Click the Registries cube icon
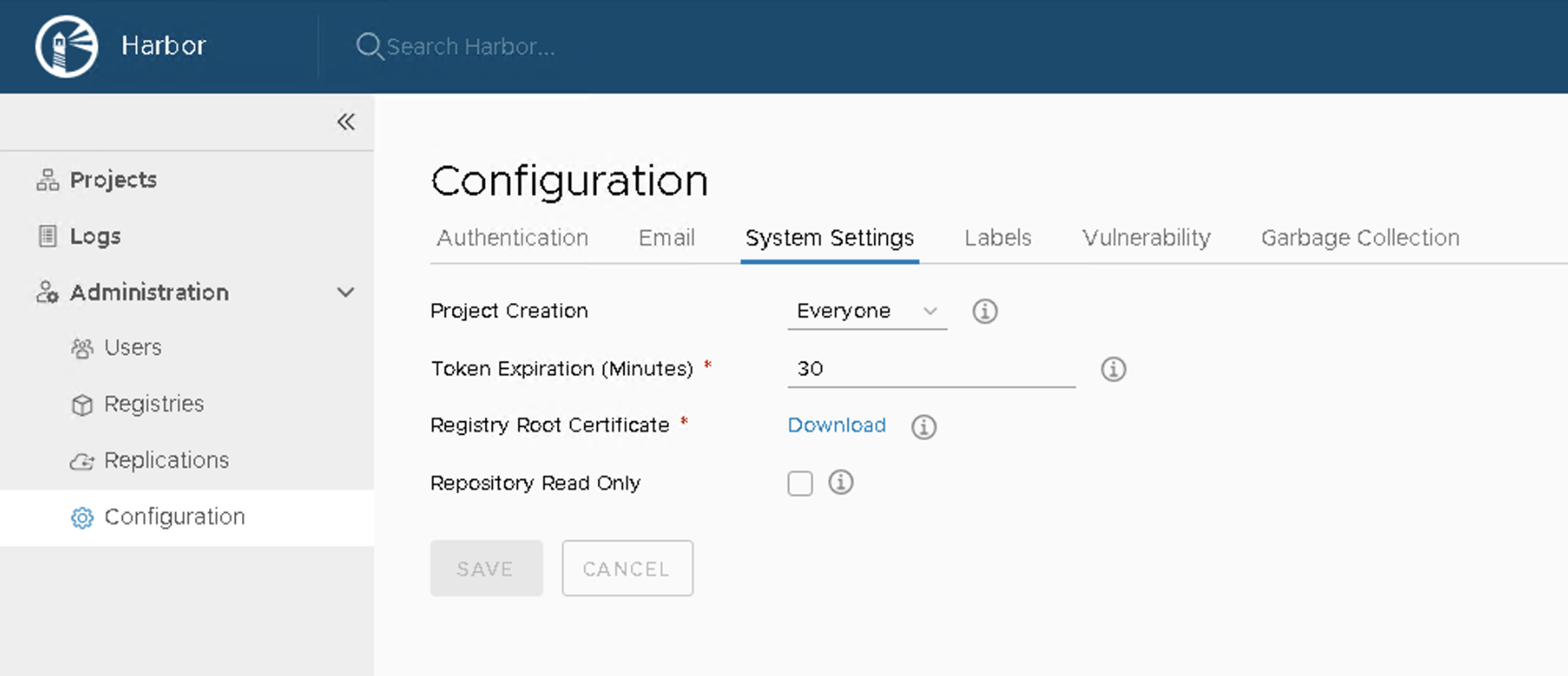This screenshot has width=1568, height=676. pos(82,405)
